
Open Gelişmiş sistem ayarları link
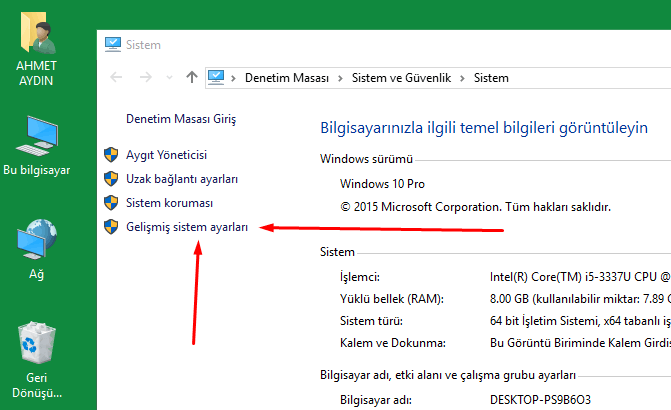tap(187, 227)
